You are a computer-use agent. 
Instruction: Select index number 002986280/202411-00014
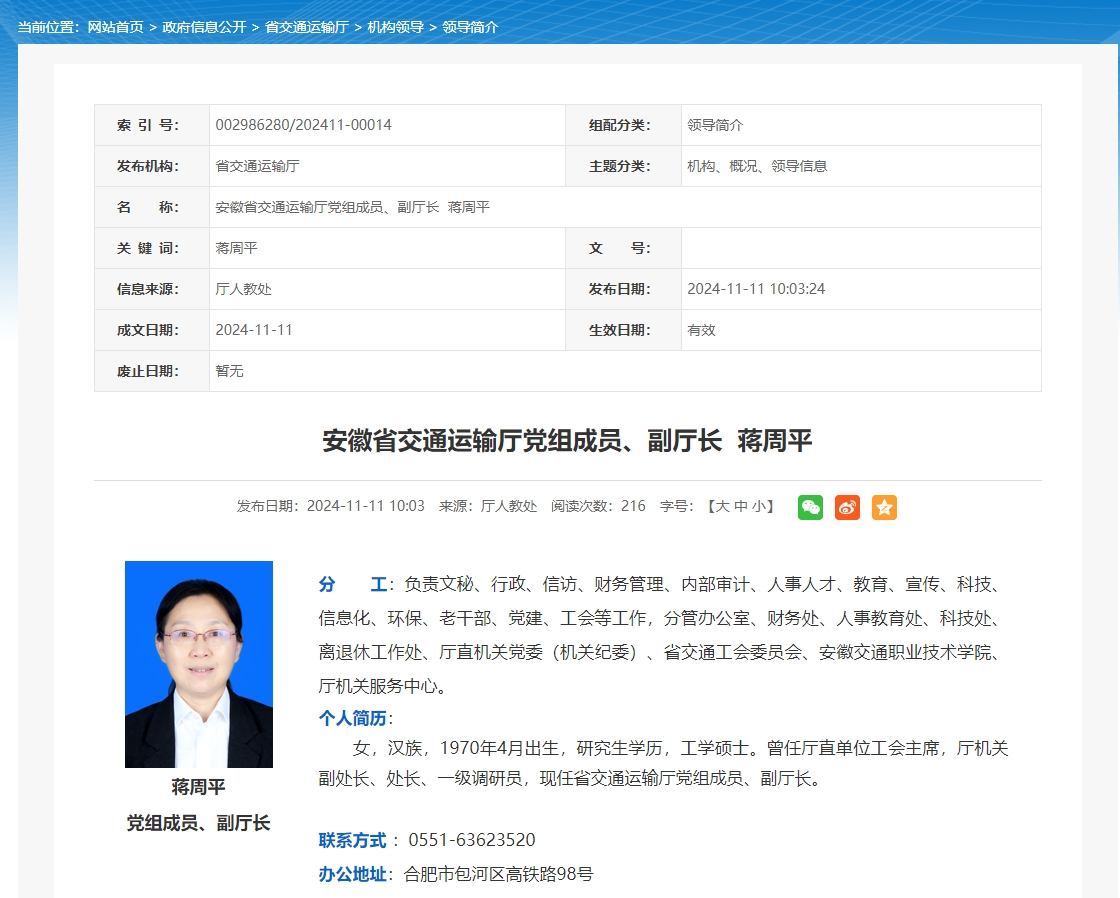[x=304, y=125]
